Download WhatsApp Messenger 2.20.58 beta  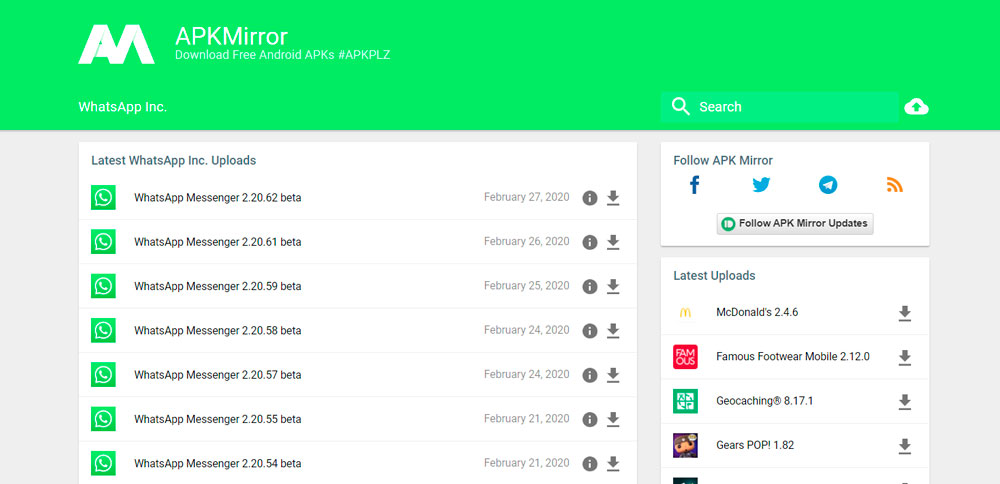click(613, 330)
